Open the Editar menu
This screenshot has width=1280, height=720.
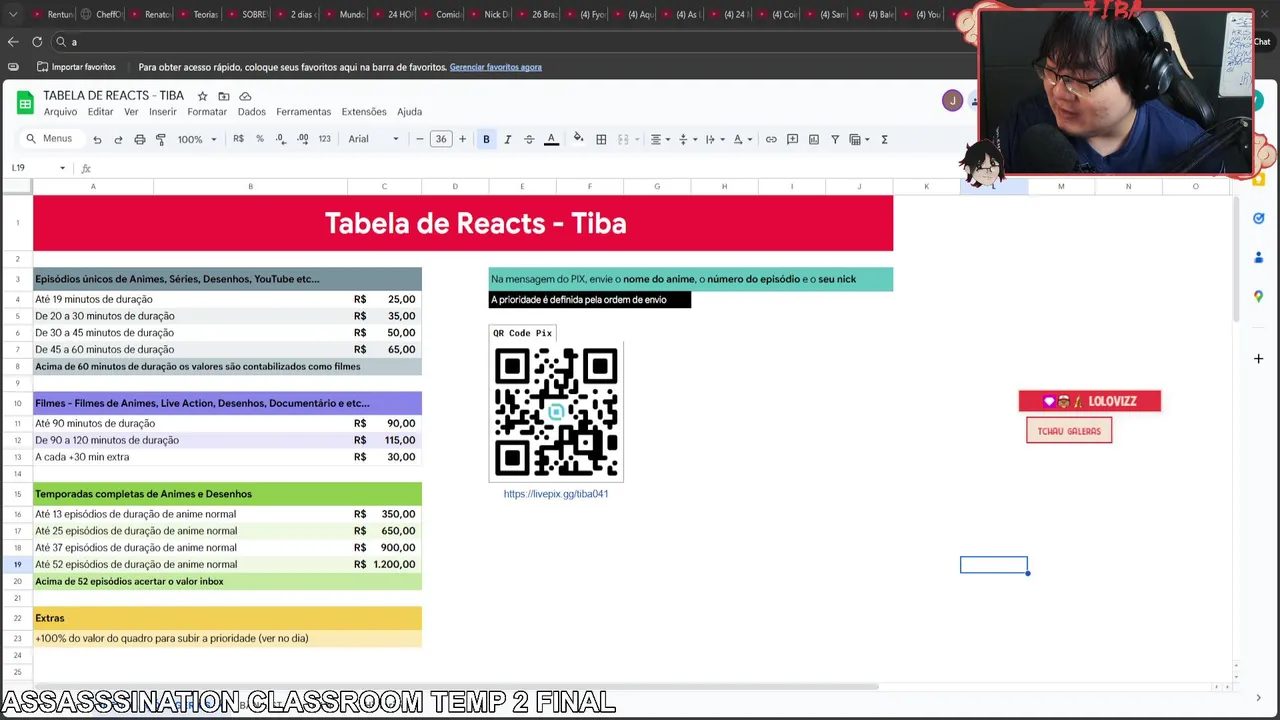(x=100, y=112)
